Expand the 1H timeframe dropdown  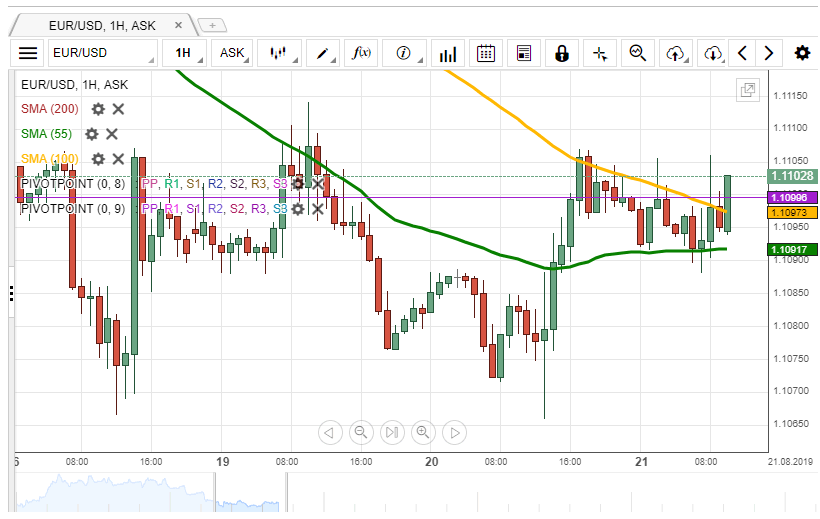187,53
